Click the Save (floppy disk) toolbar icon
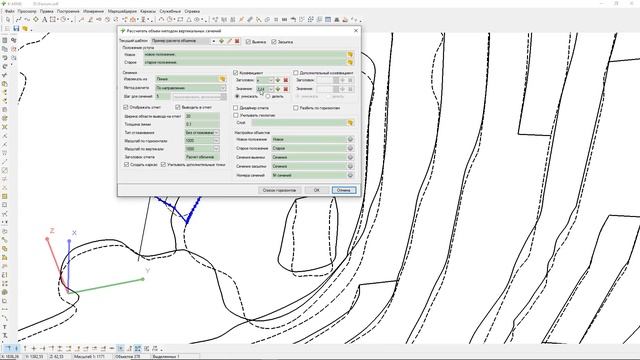The image size is (640, 360). (16, 29)
